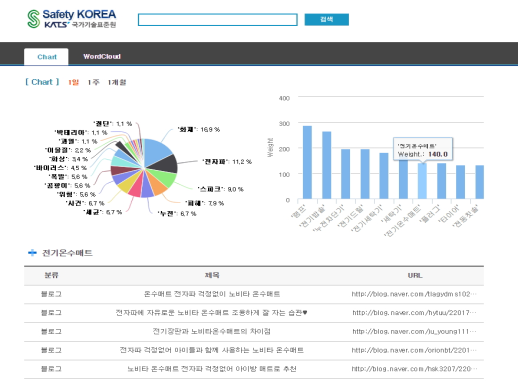Click the 피해 7.9% orange pie slice
The width and height of the screenshot is (519, 392).
pyautogui.click(x=157, y=186)
